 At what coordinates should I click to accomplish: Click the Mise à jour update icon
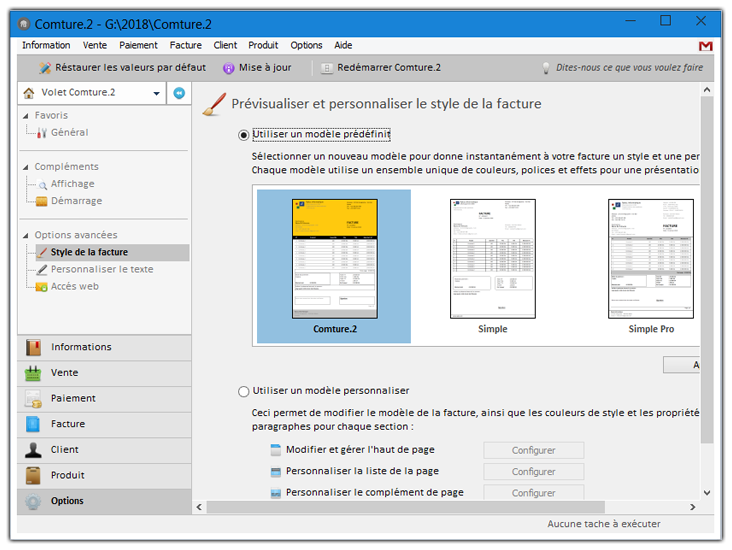coord(229,68)
